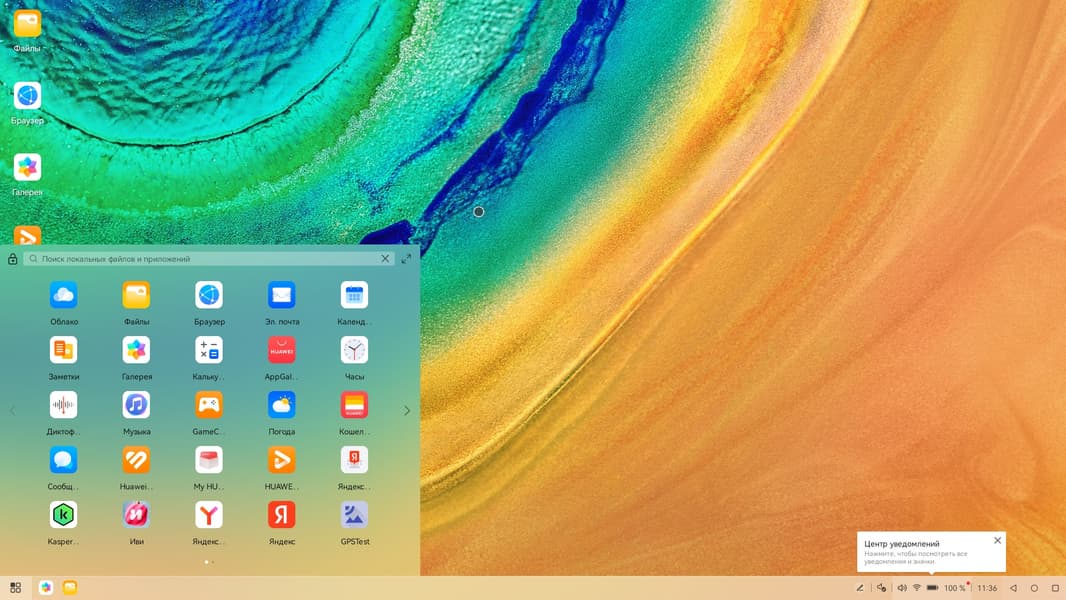Close the Центр уведомлений tooltip
1066x600 pixels.
click(x=997, y=541)
